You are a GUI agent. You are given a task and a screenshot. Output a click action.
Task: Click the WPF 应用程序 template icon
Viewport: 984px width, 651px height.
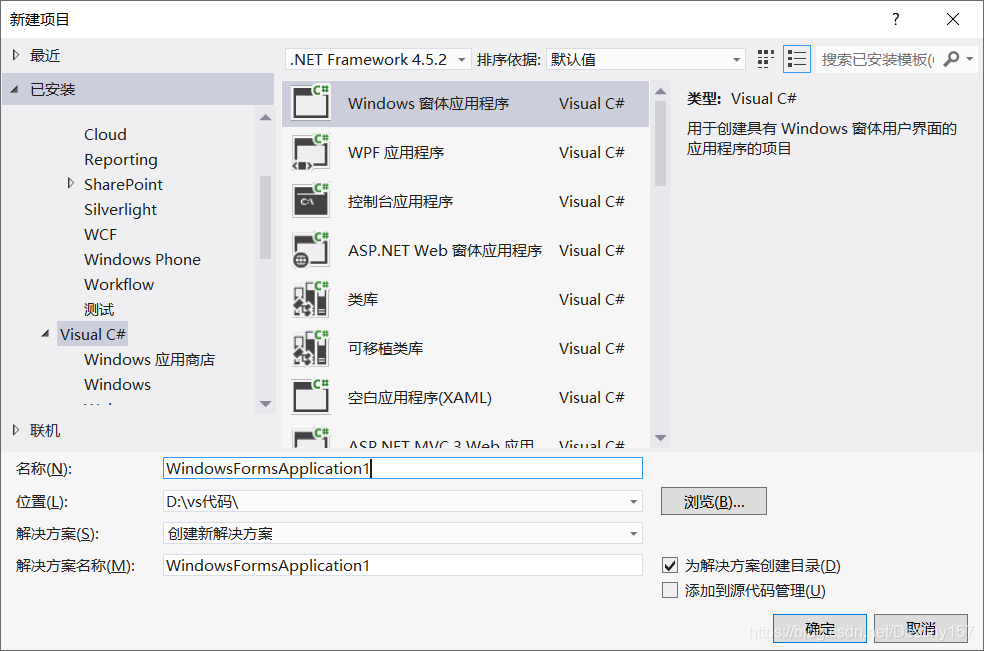tap(311, 152)
